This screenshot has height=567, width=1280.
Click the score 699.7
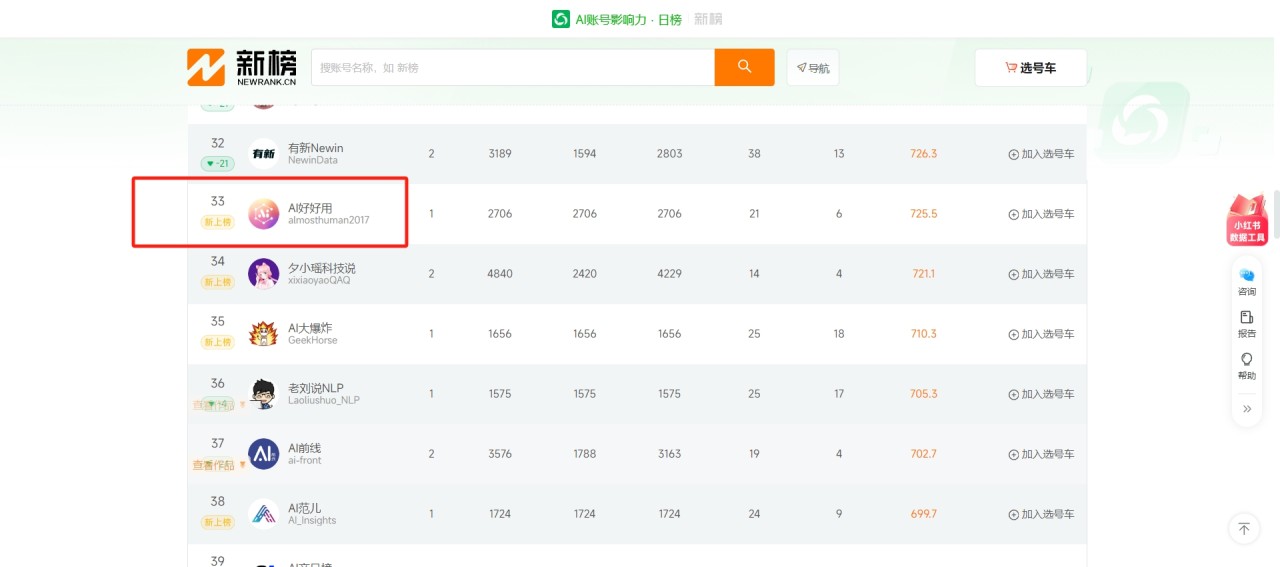coord(923,514)
